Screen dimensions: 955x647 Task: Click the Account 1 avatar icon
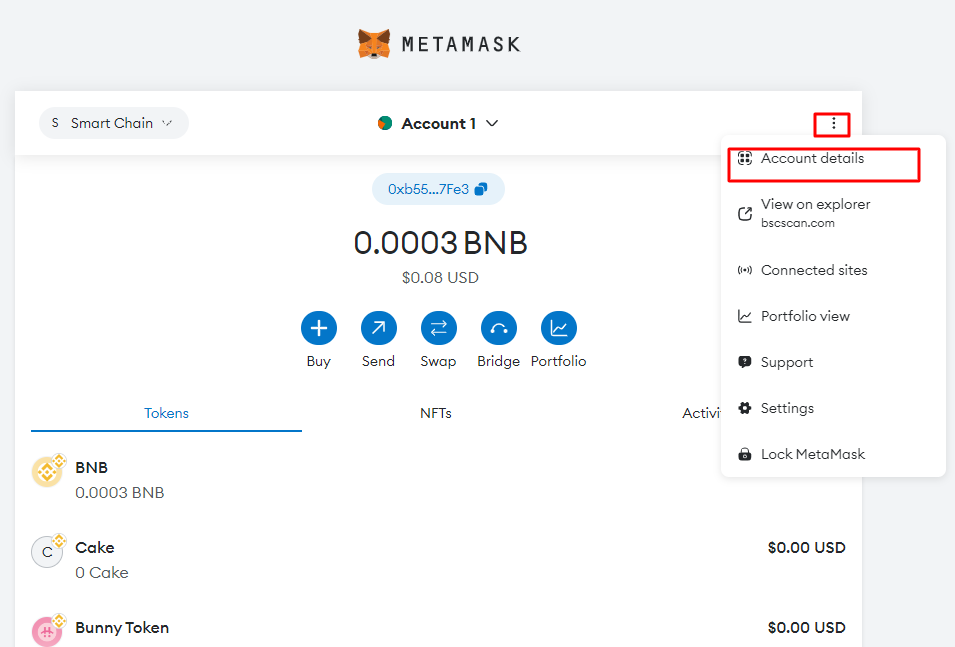pos(385,123)
